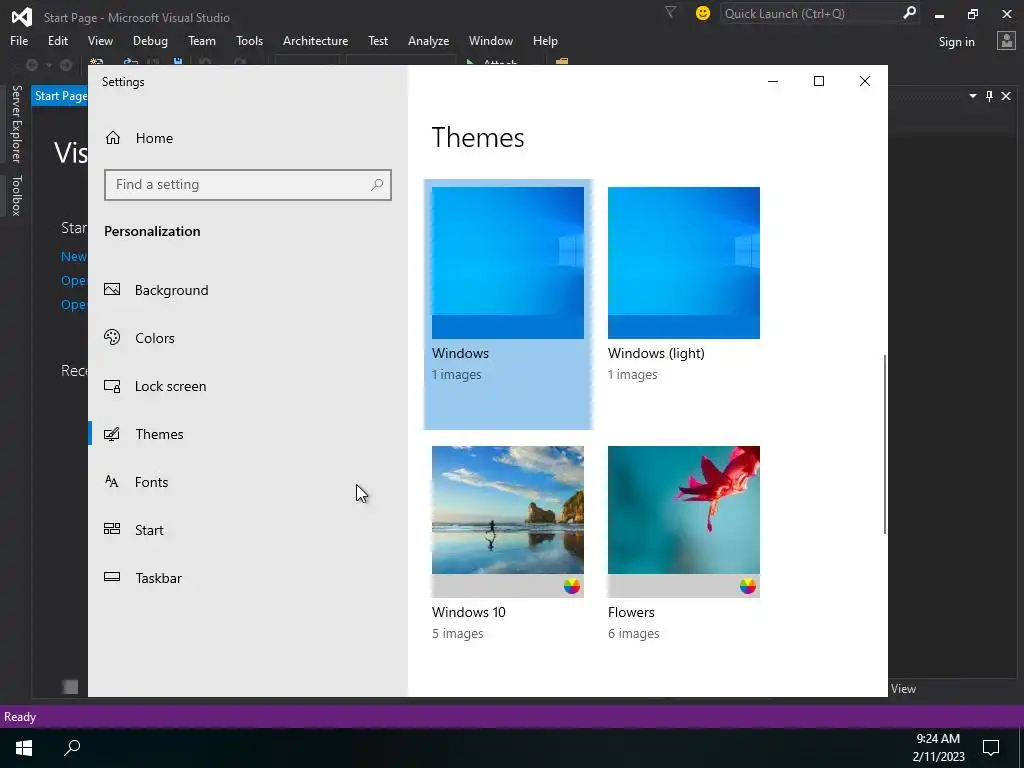Image resolution: width=1024 pixels, height=768 pixels.
Task: Select the Windows 10 theme thumbnail
Action: click(x=507, y=522)
